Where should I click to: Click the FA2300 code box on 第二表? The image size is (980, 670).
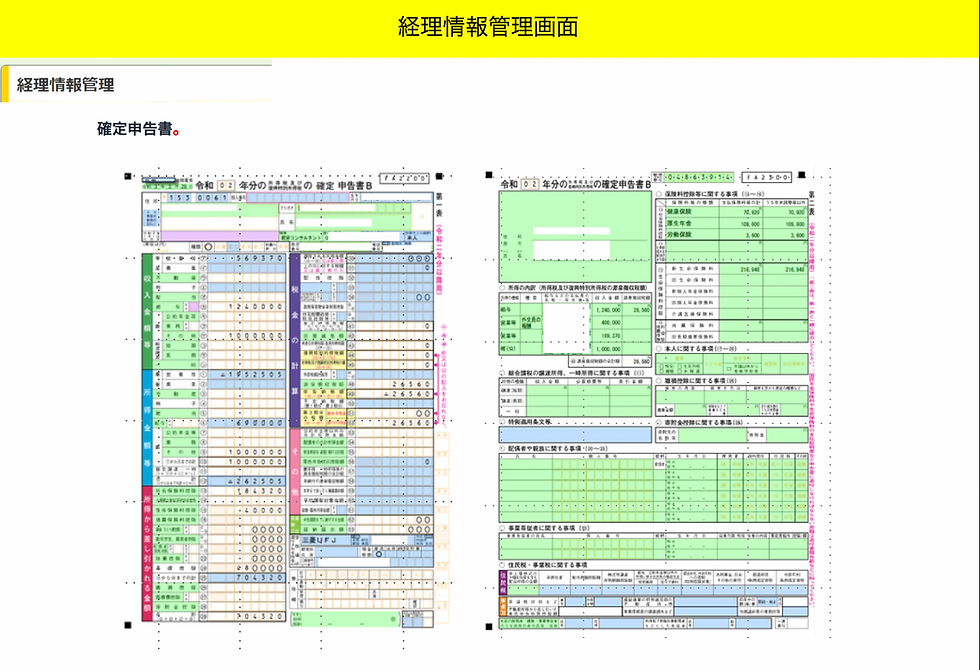click(766, 178)
